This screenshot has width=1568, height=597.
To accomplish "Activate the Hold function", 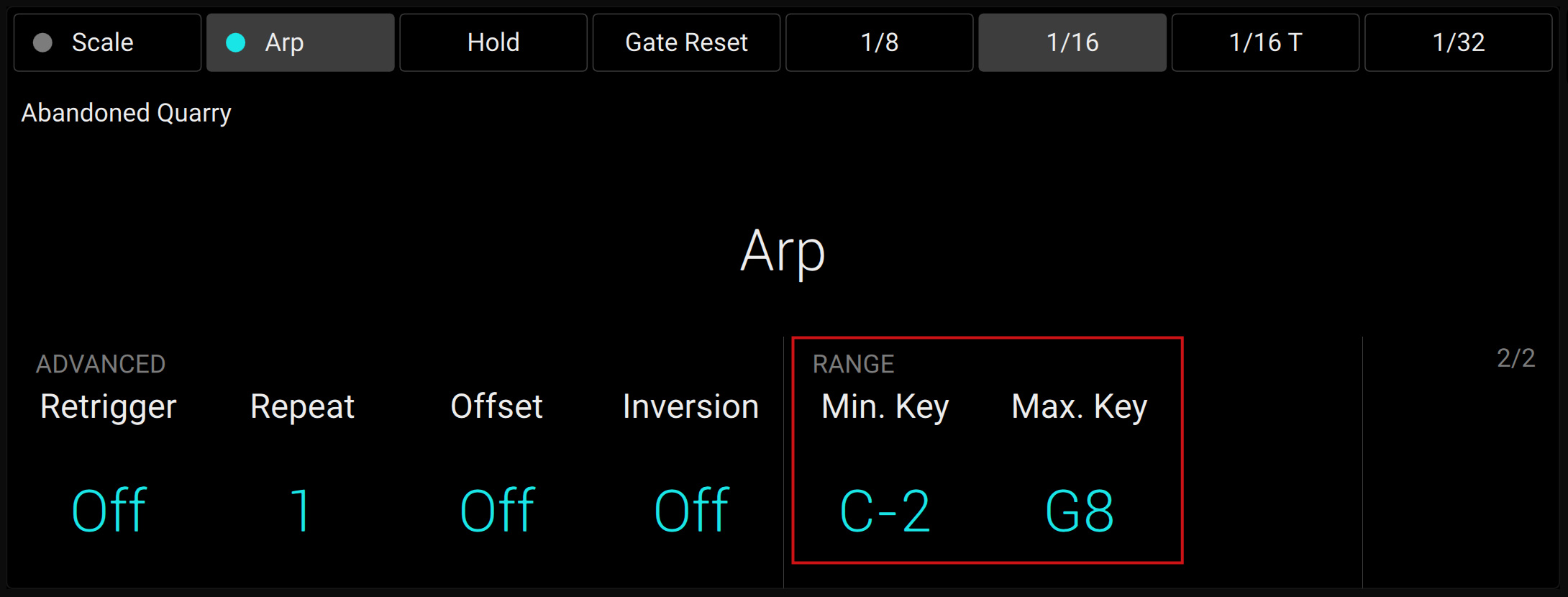I will (x=493, y=42).
